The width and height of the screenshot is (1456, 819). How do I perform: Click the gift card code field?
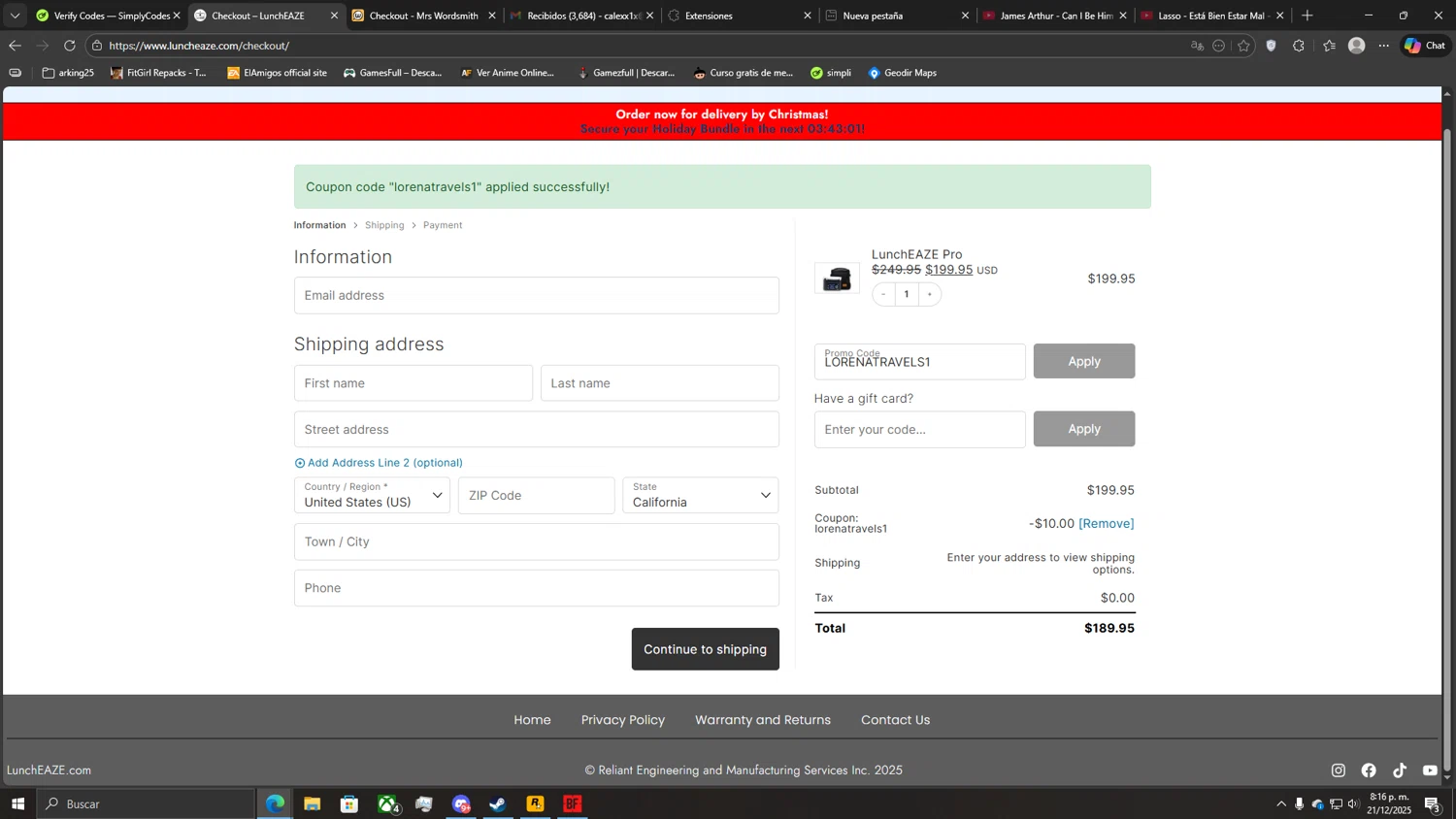pos(920,429)
